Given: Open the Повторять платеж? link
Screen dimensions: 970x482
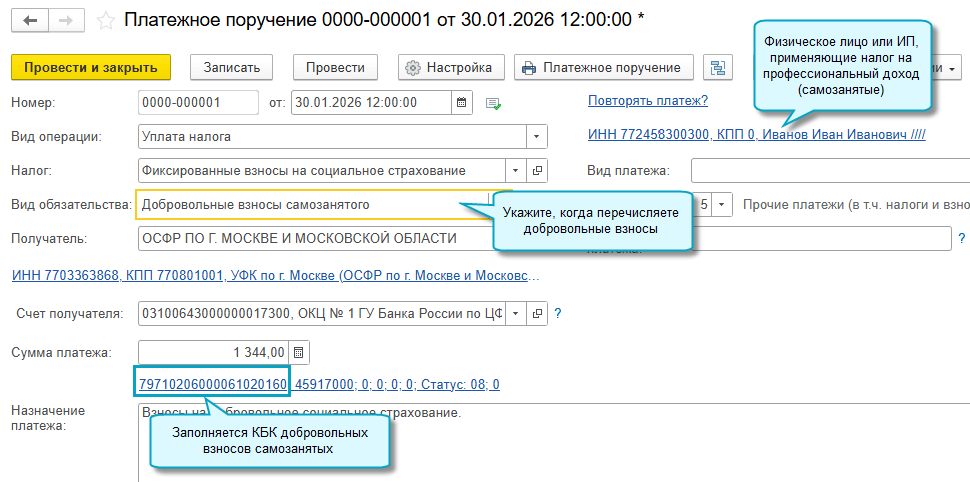Looking at the screenshot, I should tap(647, 100).
